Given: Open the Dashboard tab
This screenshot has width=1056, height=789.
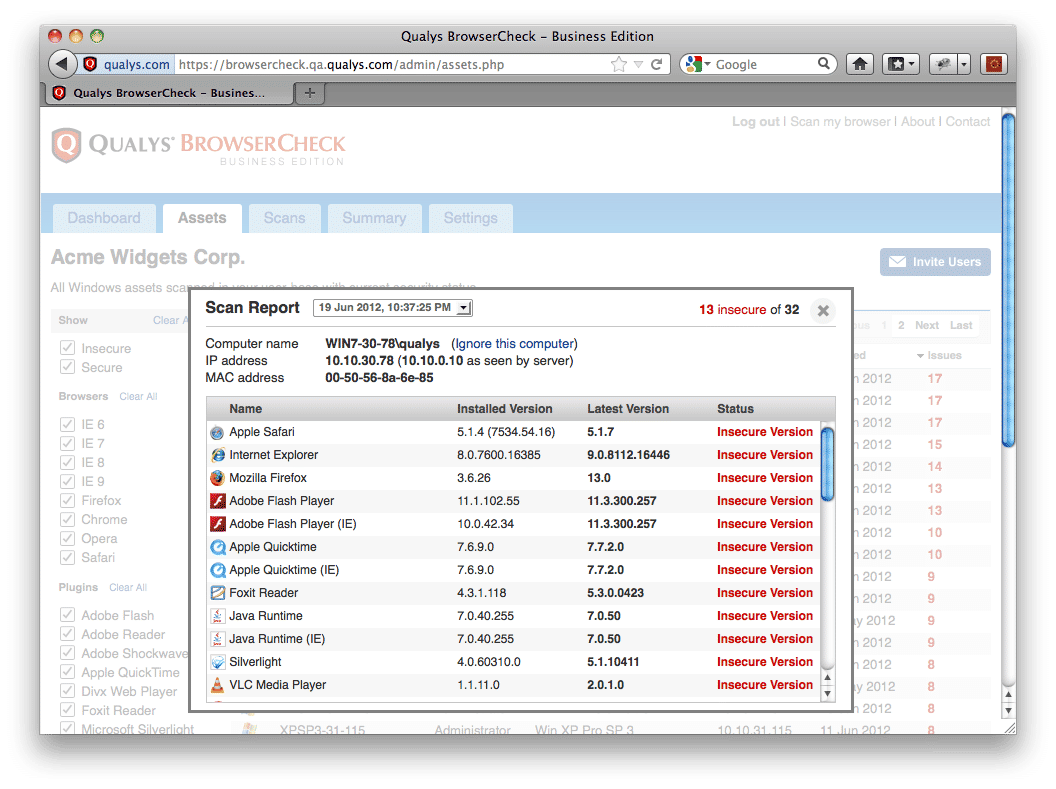Looking at the screenshot, I should (104, 218).
